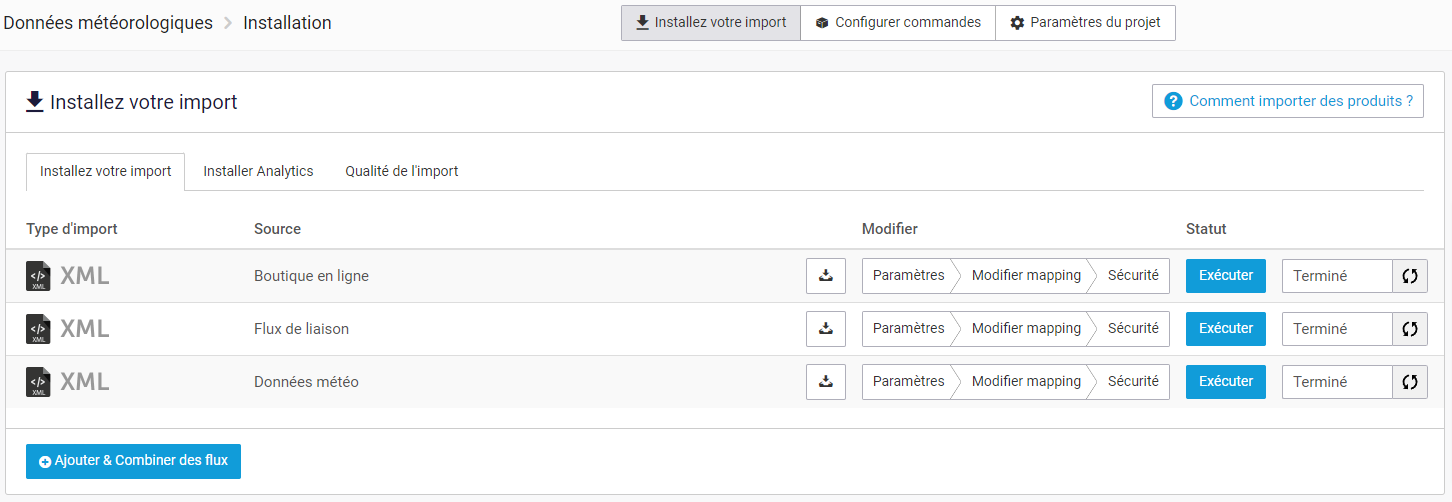
Task: Open Sécurité step for Flux de liaison
Action: point(1133,329)
